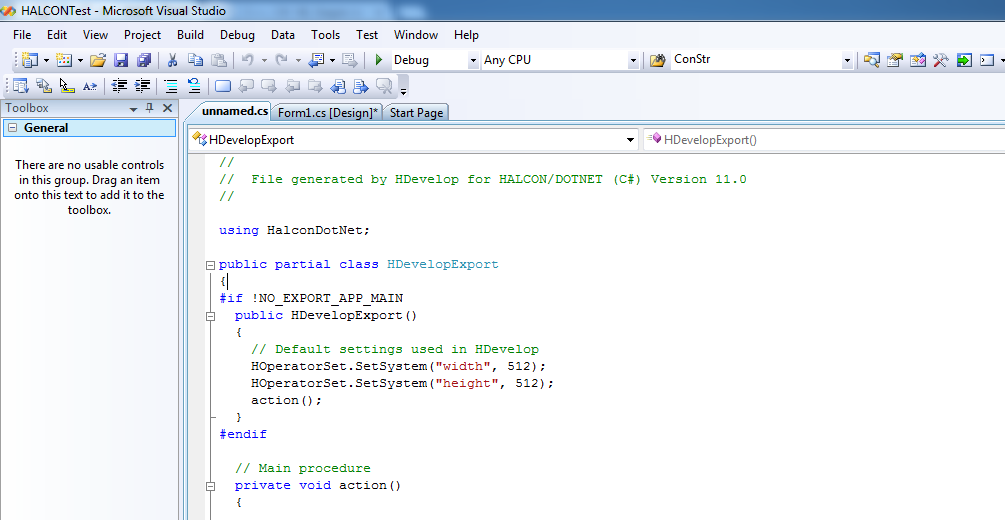Viewport: 1005px width, 520px height.
Task: Click the Display Word Completion icon
Action: pos(90,86)
